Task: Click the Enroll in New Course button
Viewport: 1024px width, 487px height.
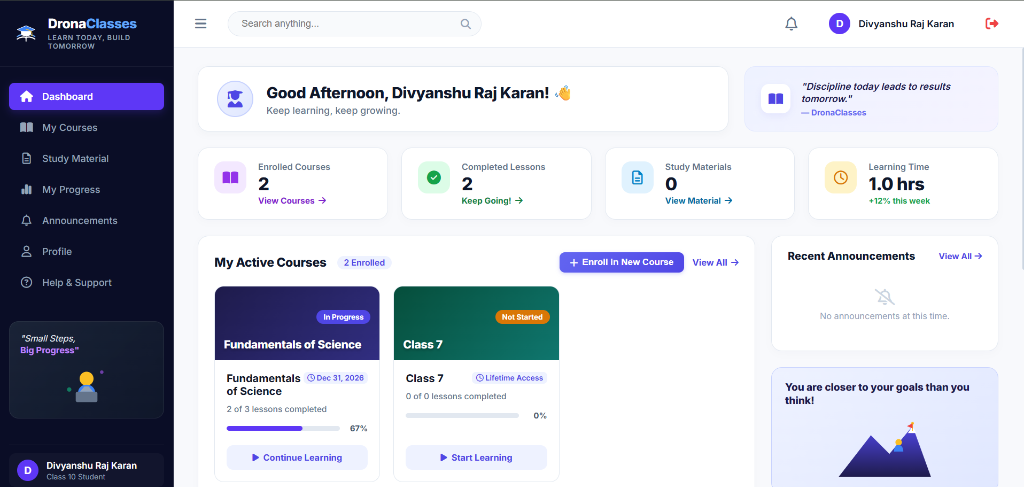Action: click(622, 262)
